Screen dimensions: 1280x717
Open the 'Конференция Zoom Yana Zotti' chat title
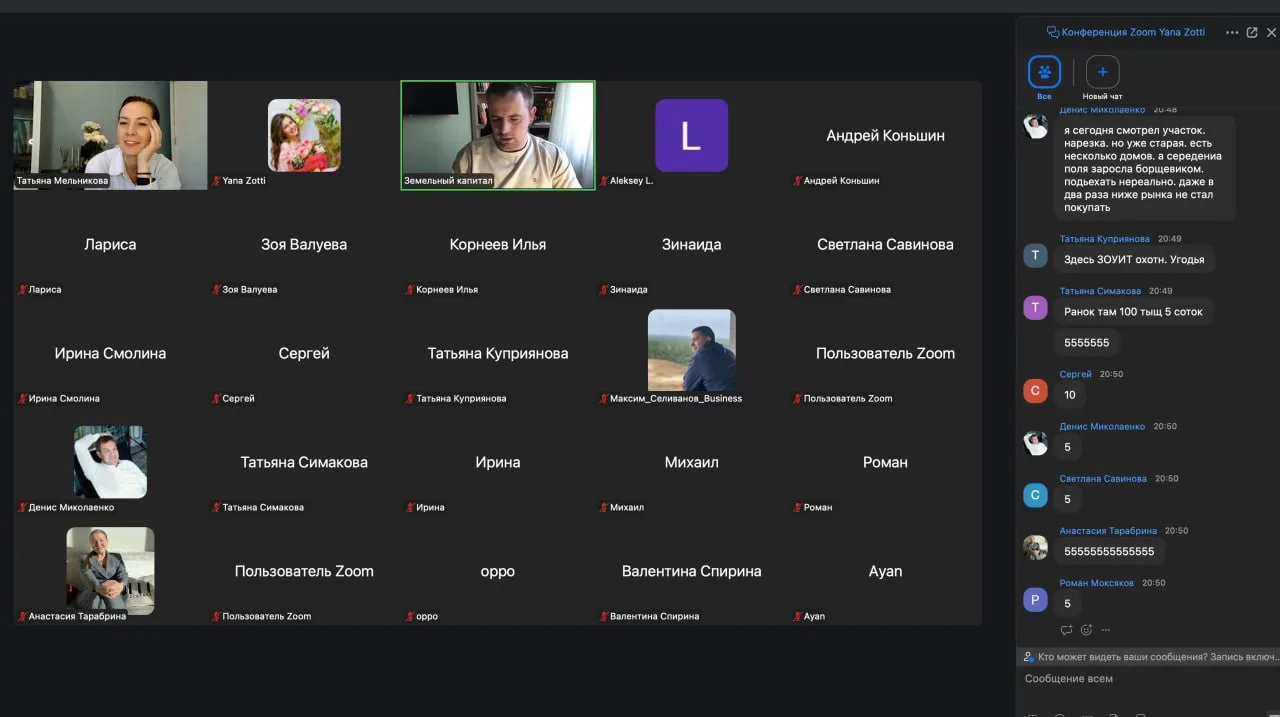[x=1132, y=32]
